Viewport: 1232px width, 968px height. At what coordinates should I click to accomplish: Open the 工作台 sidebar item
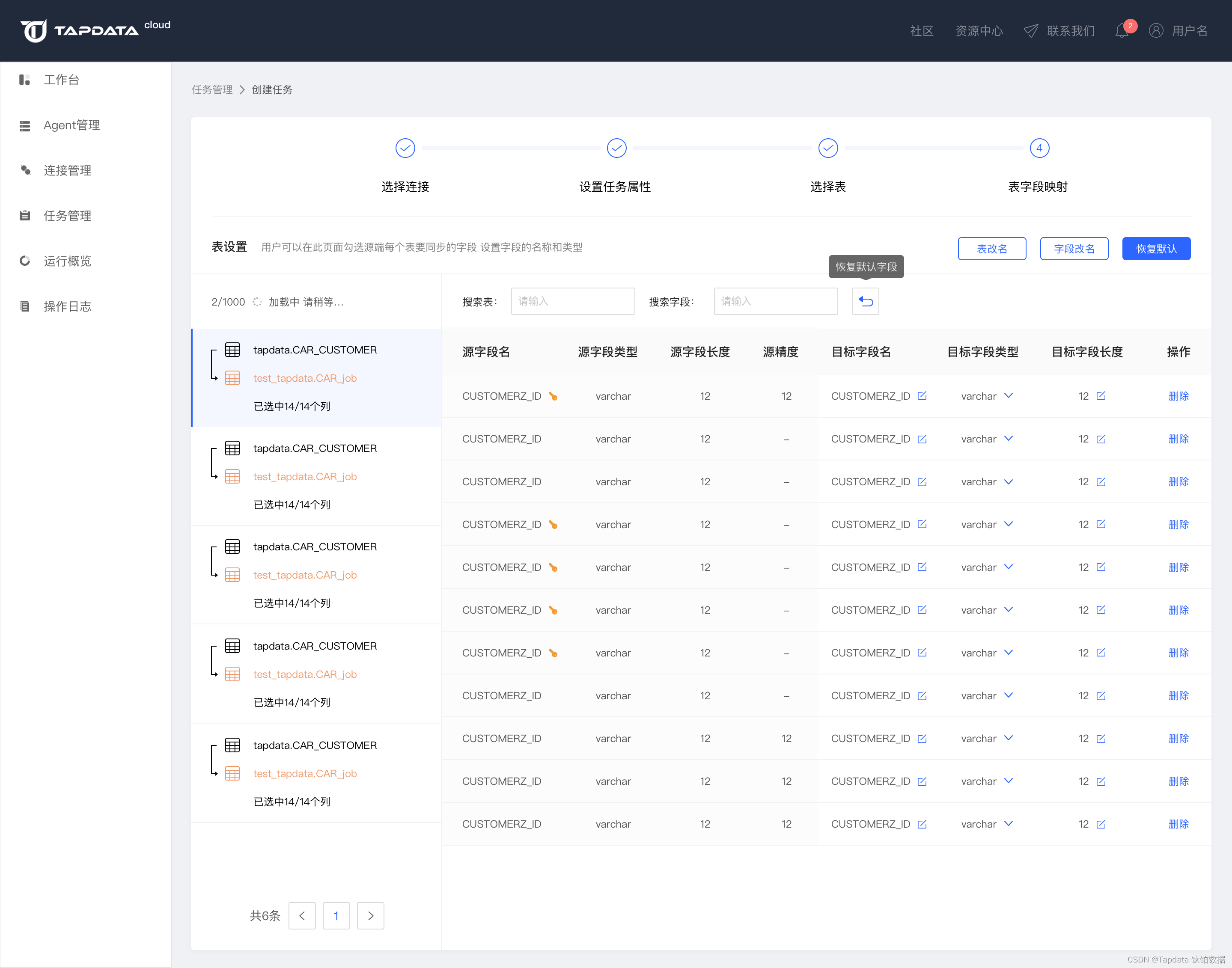pos(61,79)
